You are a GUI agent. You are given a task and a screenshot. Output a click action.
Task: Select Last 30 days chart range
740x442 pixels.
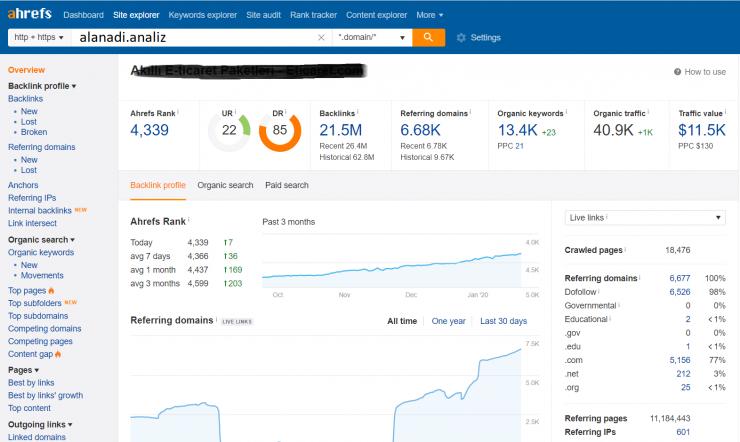click(504, 321)
